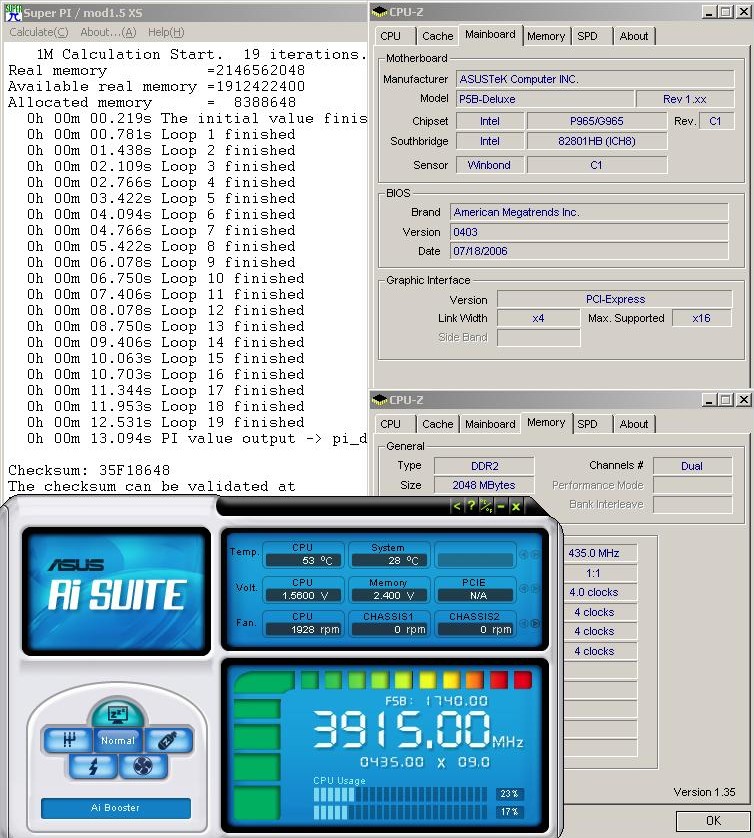
Task: Click the chipset value 'P965/G965'
Action: (597, 121)
